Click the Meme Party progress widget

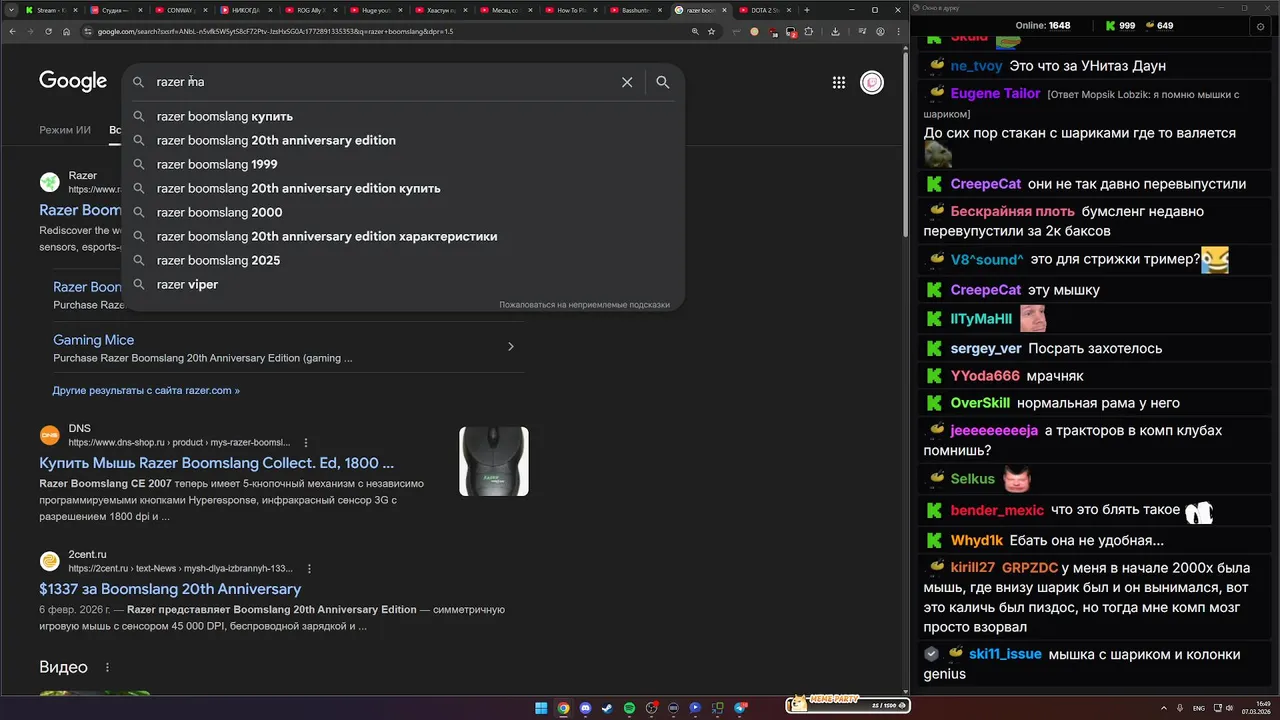850,704
